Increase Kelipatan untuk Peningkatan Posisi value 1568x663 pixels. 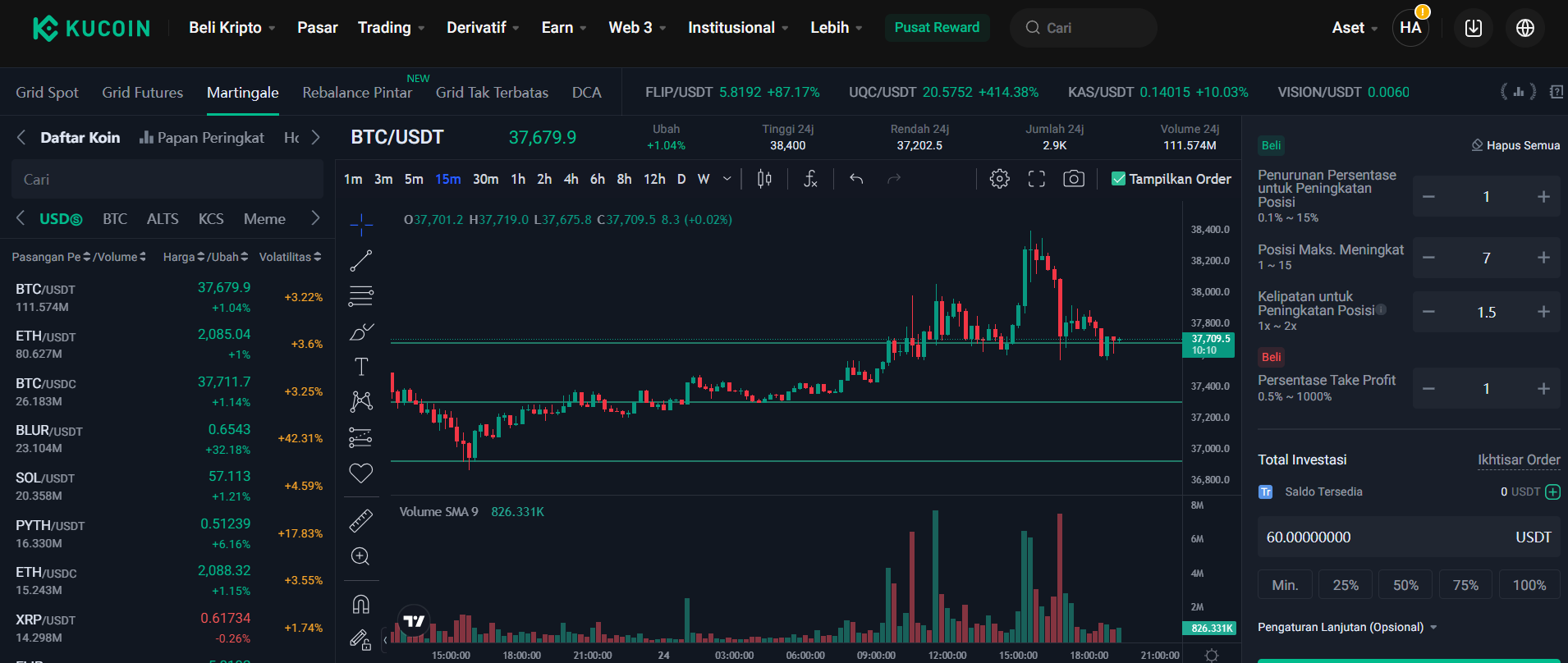1543,312
